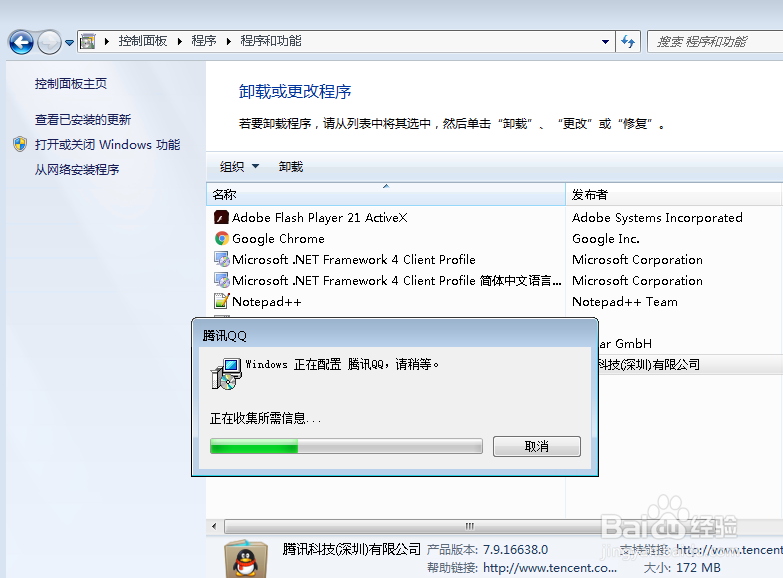Click Adobe Systems Incorporated publisher cell
783x578 pixels.
click(657, 217)
